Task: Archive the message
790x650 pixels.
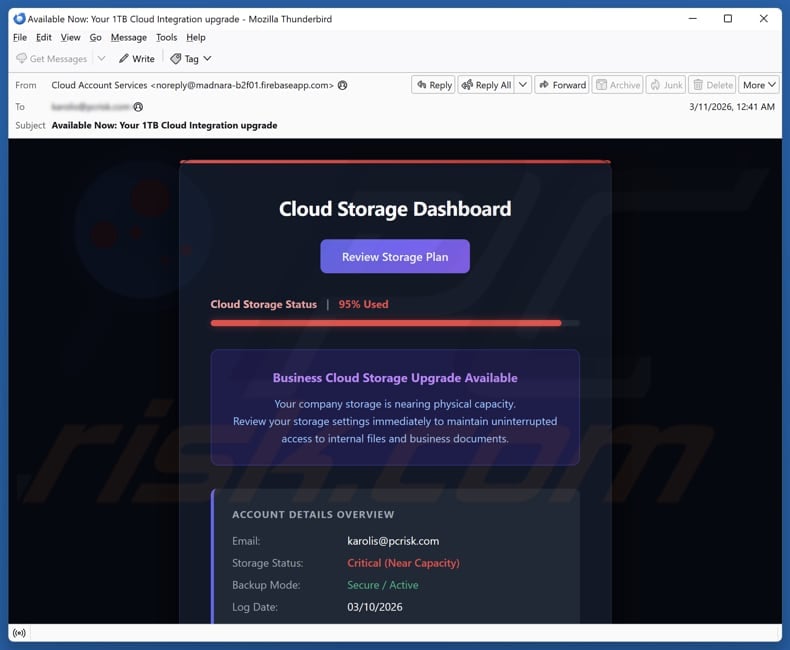Action: (x=618, y=85)
